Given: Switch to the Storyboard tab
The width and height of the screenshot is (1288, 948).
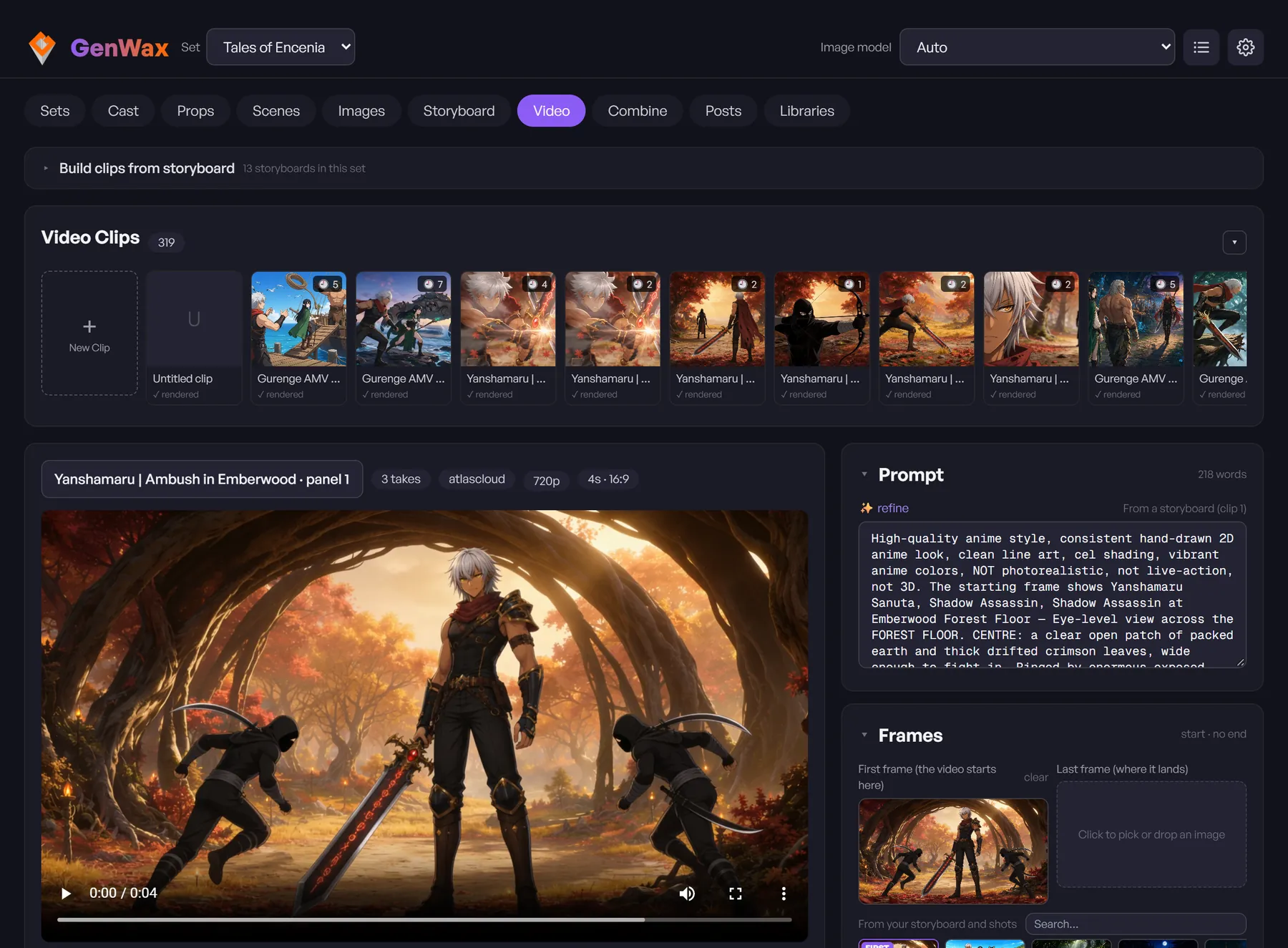Looking at the screenshot, I should click(459, 111).
